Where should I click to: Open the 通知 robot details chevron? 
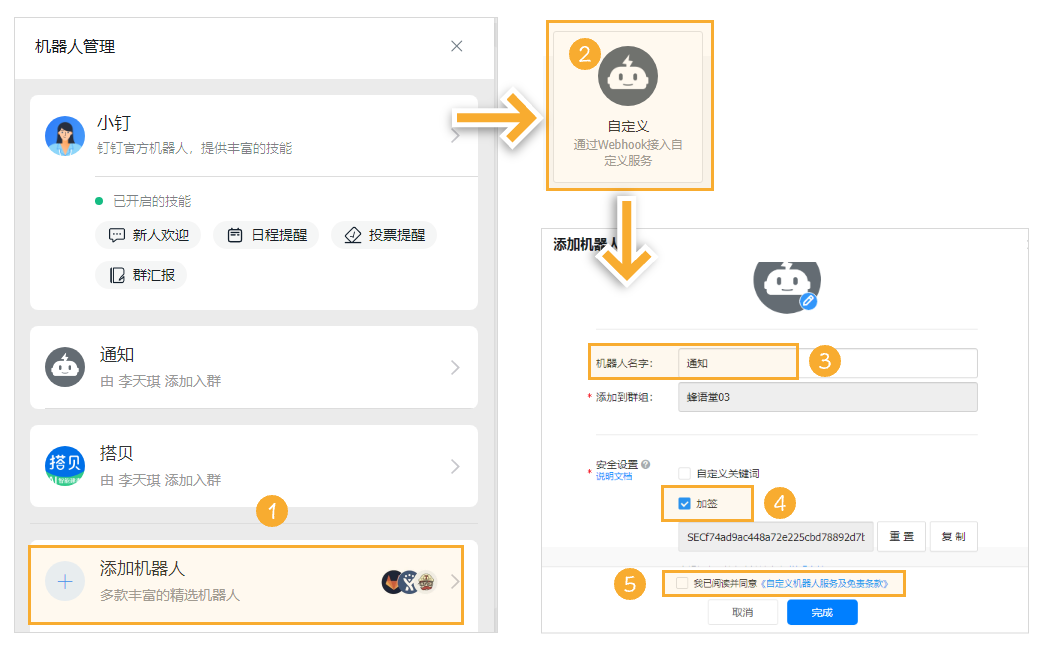(455, 367)
